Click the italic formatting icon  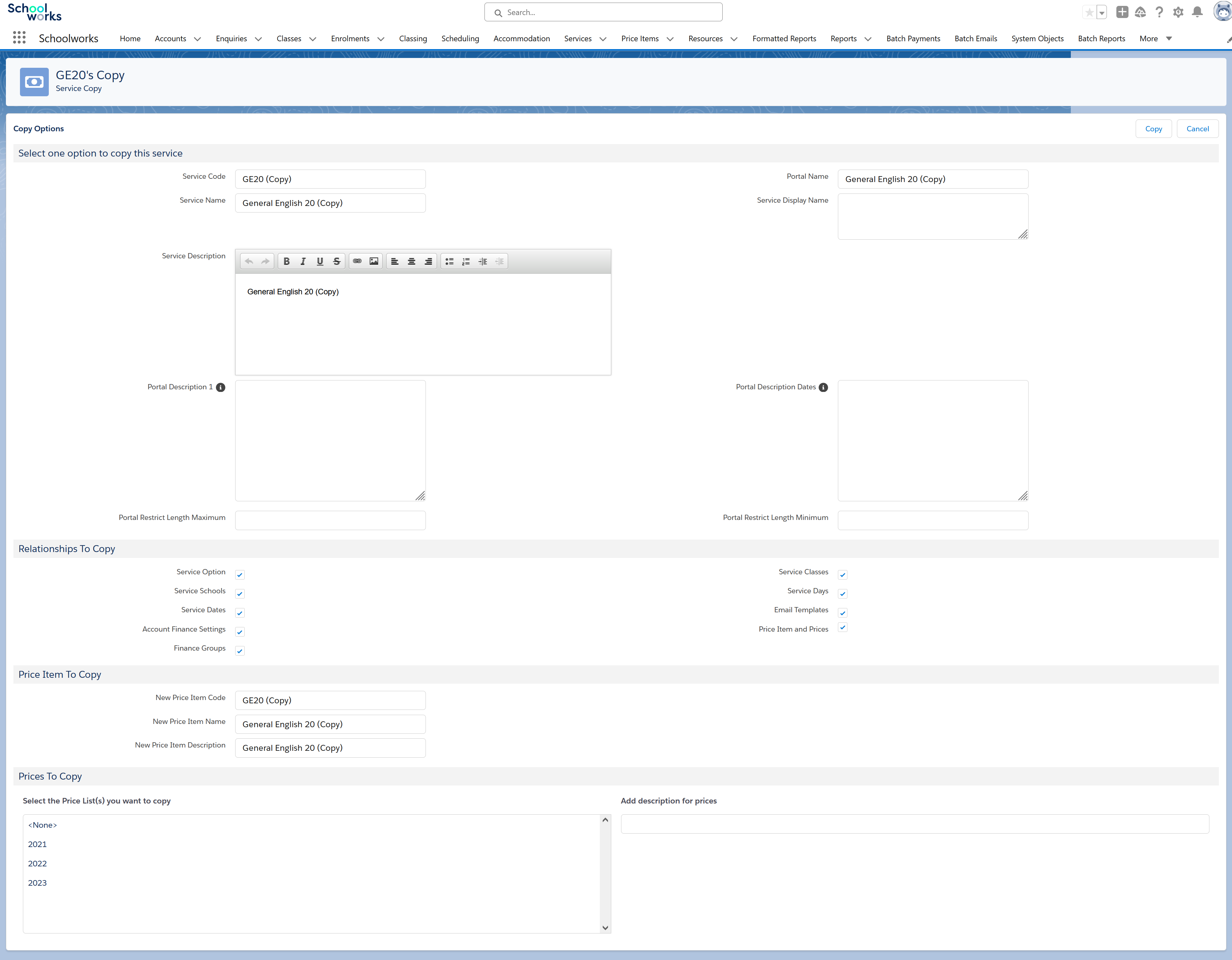coord(303,261)
